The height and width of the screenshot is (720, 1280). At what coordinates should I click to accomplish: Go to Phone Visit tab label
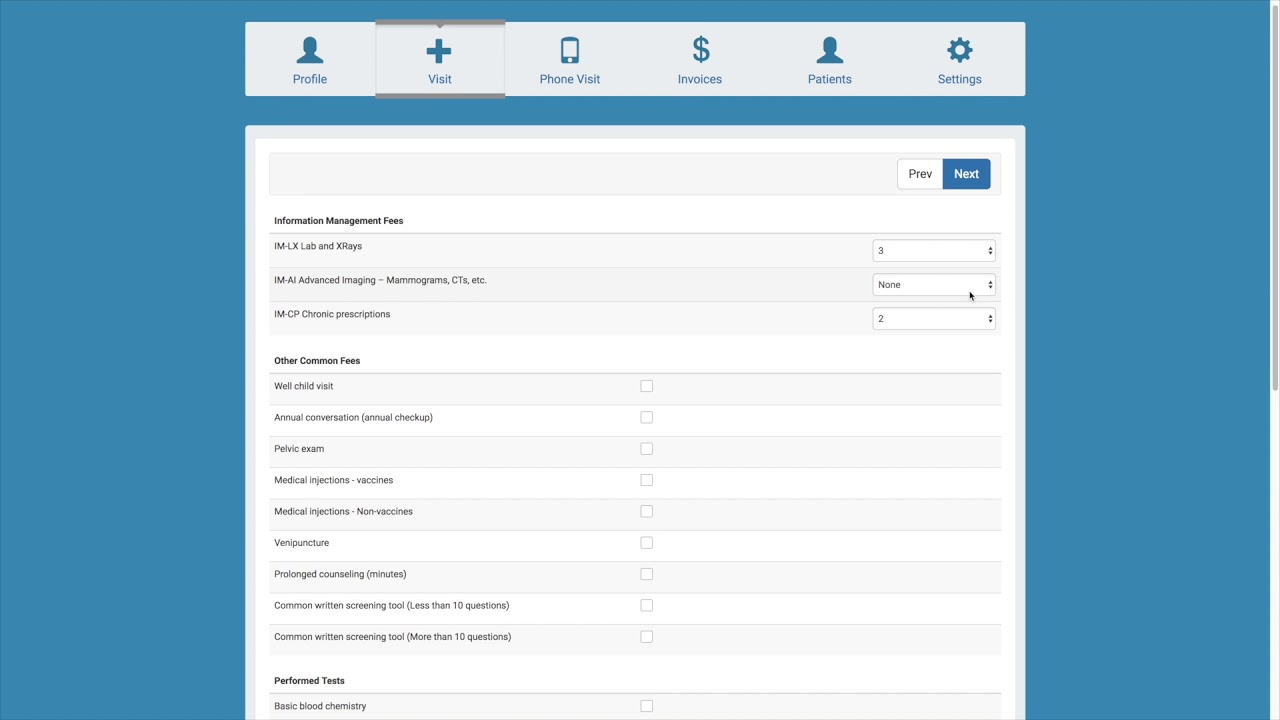(x=570, y=79)
